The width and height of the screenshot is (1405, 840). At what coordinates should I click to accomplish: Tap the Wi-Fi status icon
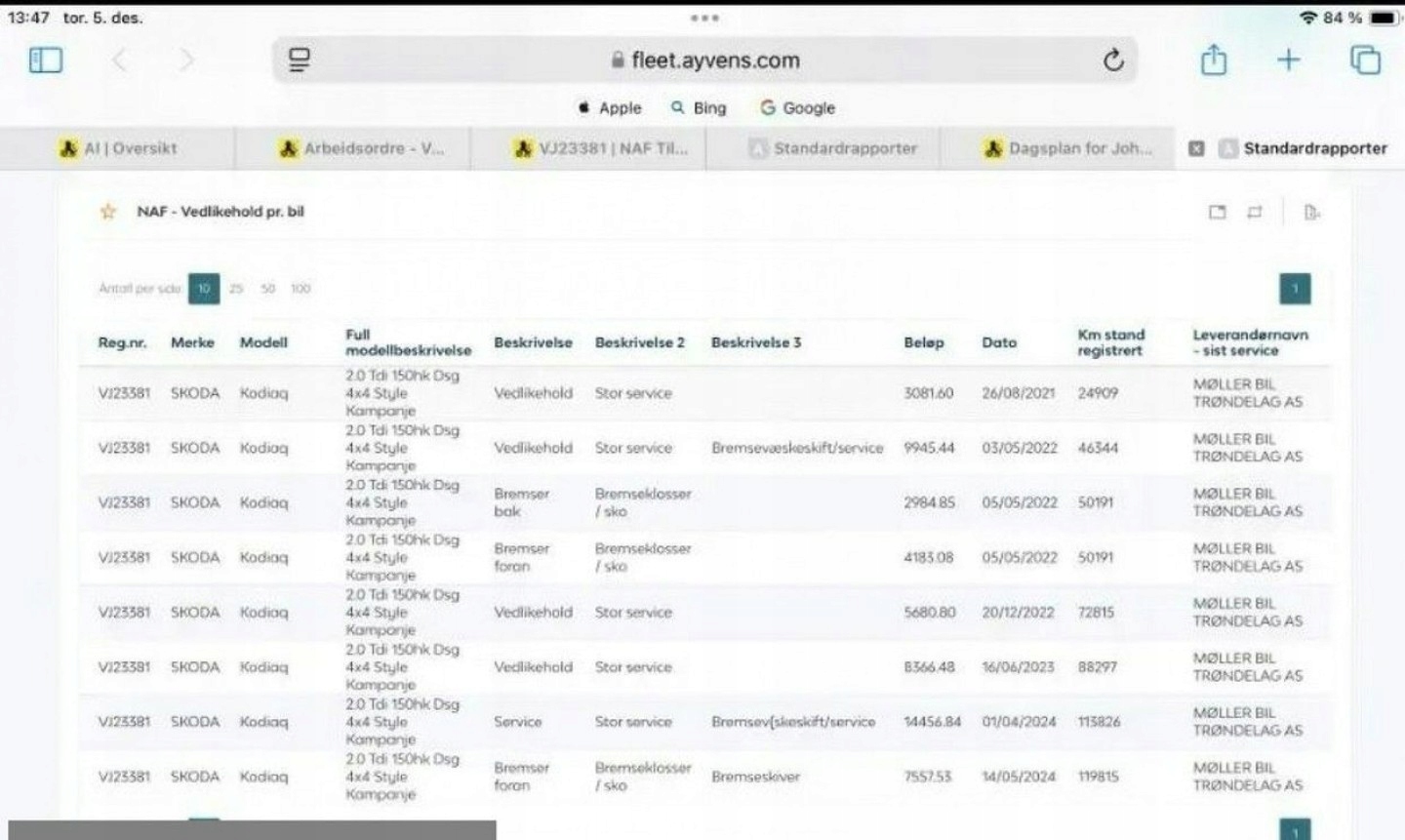pos(1307,18)
